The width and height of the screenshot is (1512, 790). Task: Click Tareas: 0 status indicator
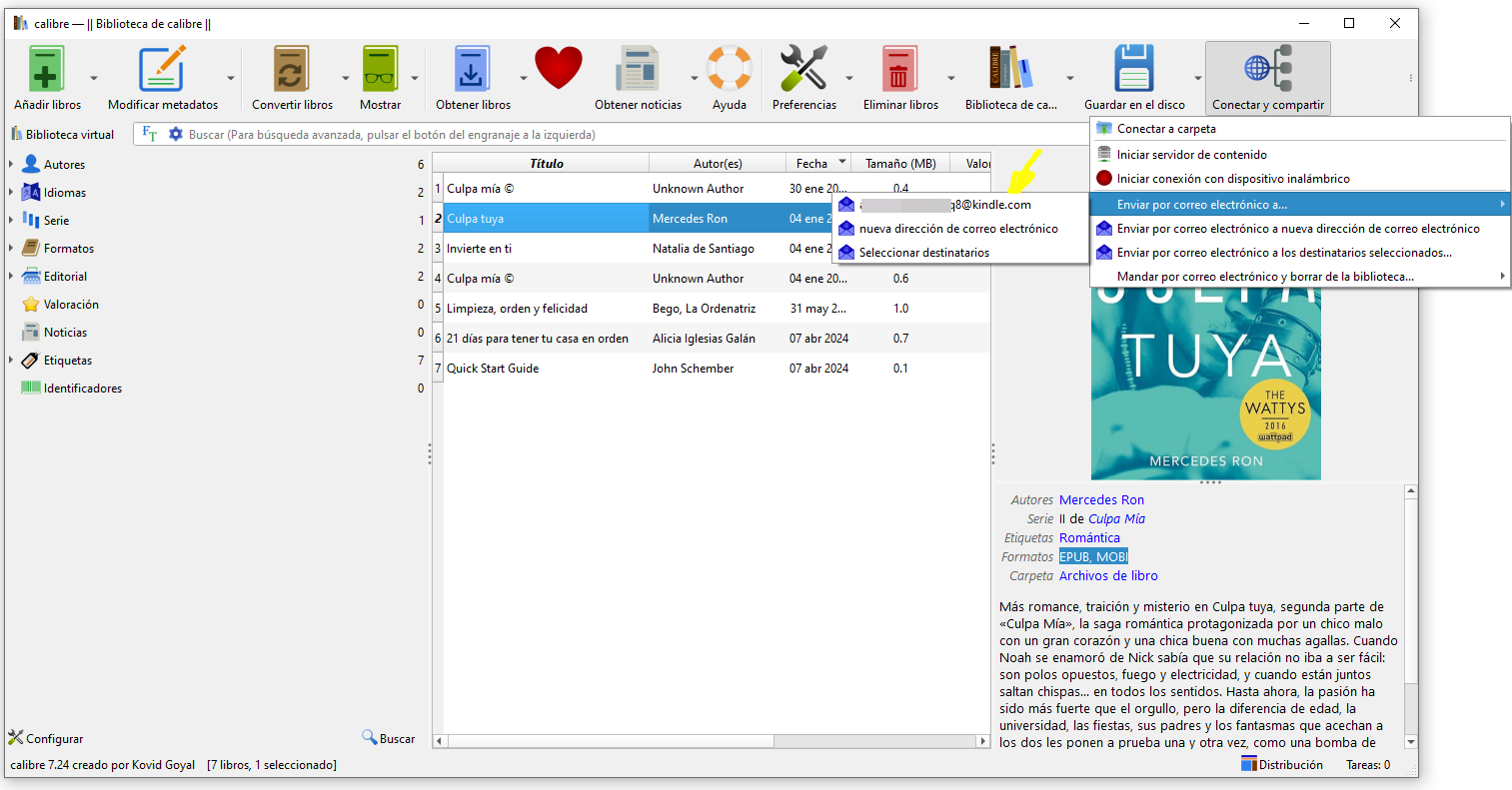[1368, 765]
